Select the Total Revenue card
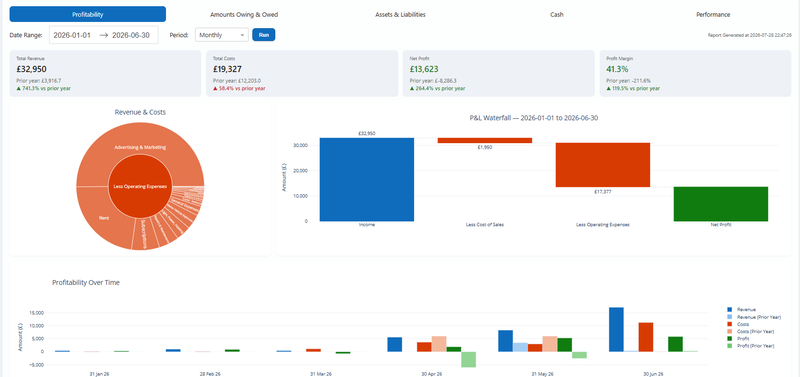The height and width of the screenshot is (377, 800). pos(105,73)
